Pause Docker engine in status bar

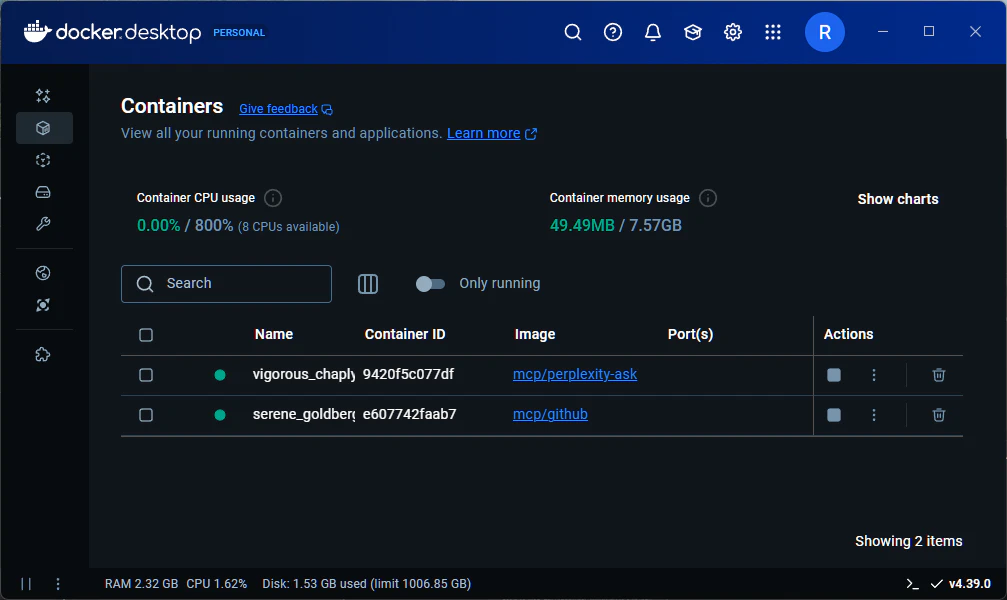click(26, 584)
